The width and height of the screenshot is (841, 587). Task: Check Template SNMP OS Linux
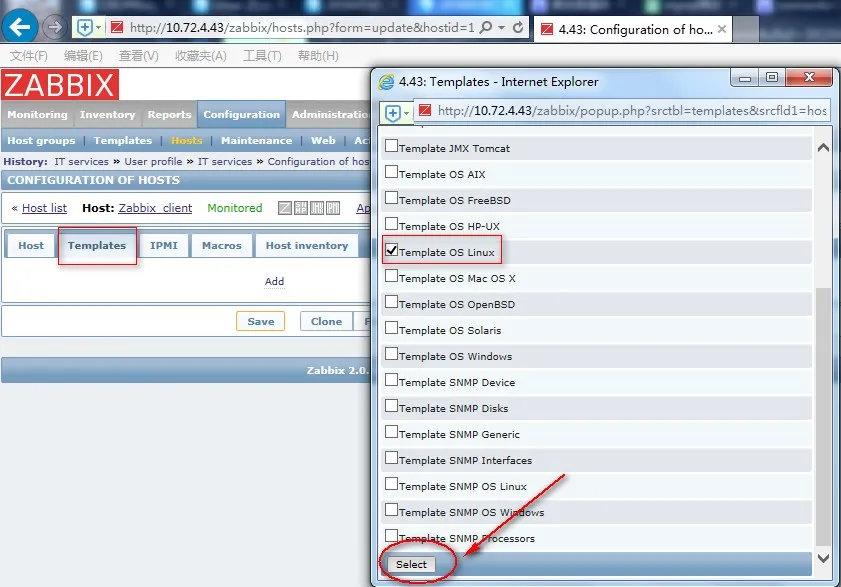click(392, 484)
